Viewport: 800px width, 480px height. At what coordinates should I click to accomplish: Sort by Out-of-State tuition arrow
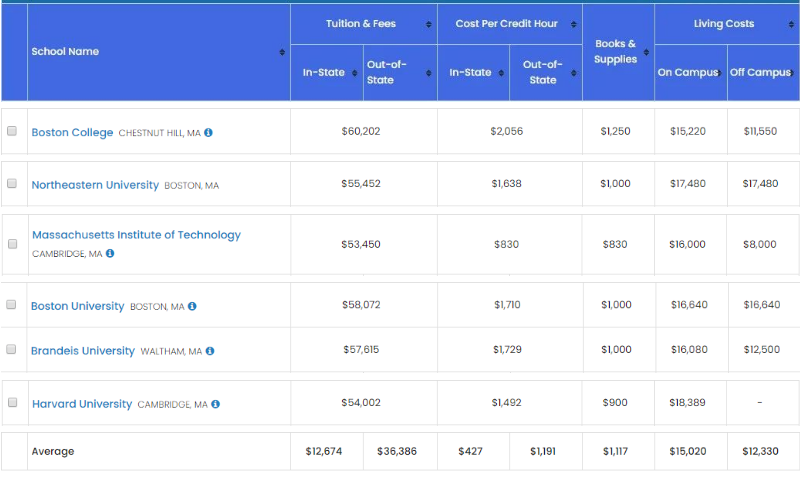(x=429, y=73)
